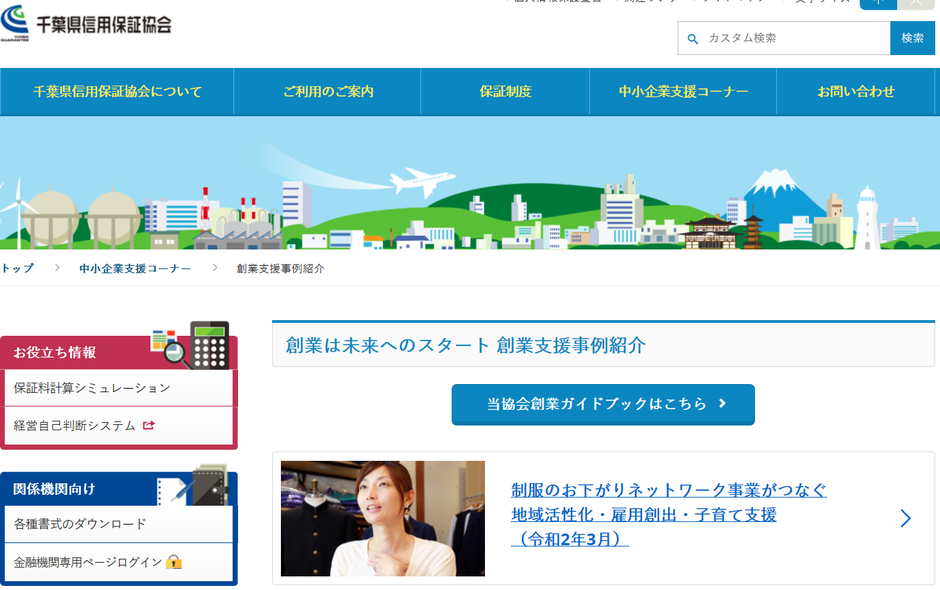Open 保証制度 menu item
Screen dimensions: 940x590
pyautogui.click(x=505, y=92)
